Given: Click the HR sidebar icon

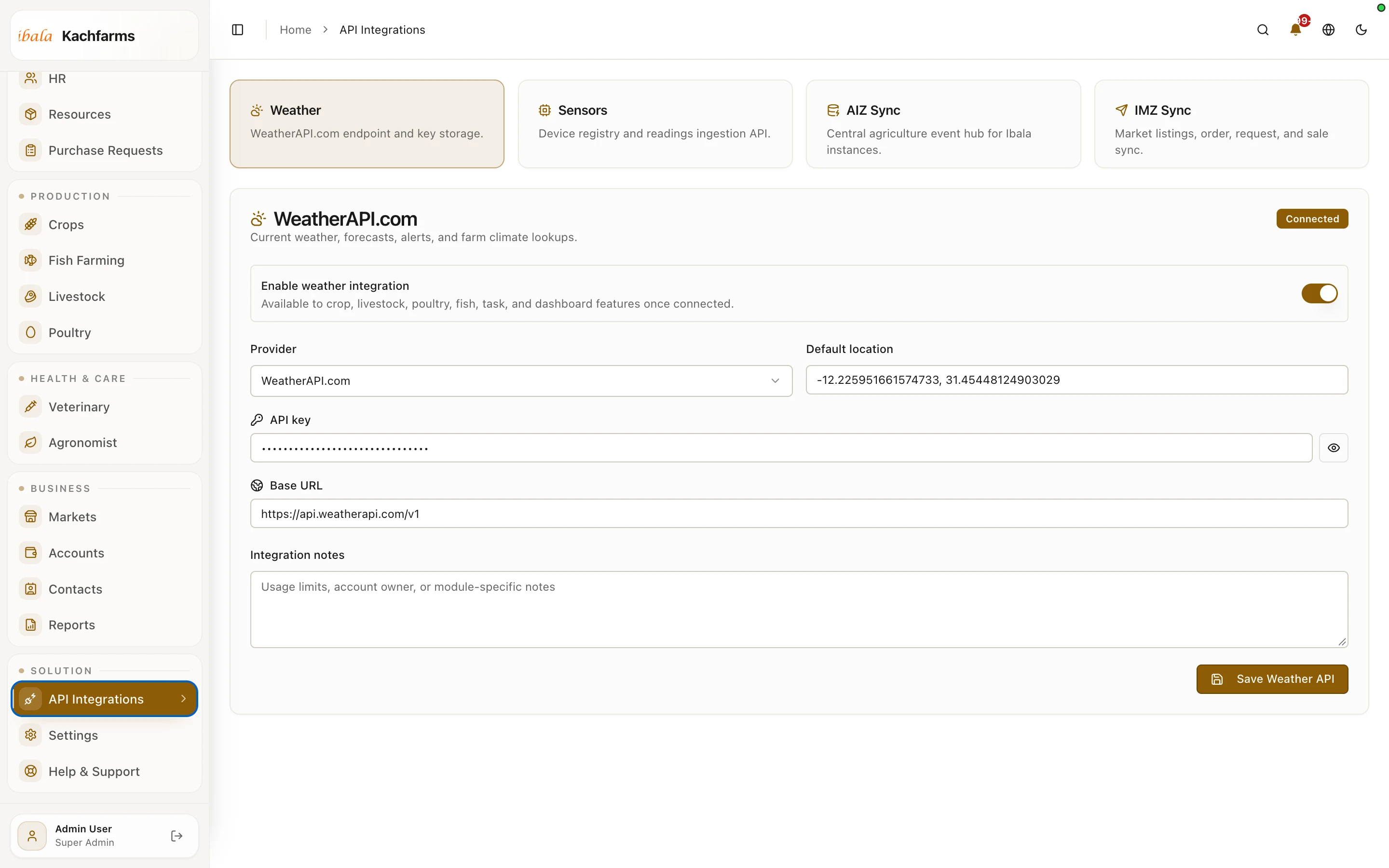Looking at the screenshot, I should [x=31, y=78].
